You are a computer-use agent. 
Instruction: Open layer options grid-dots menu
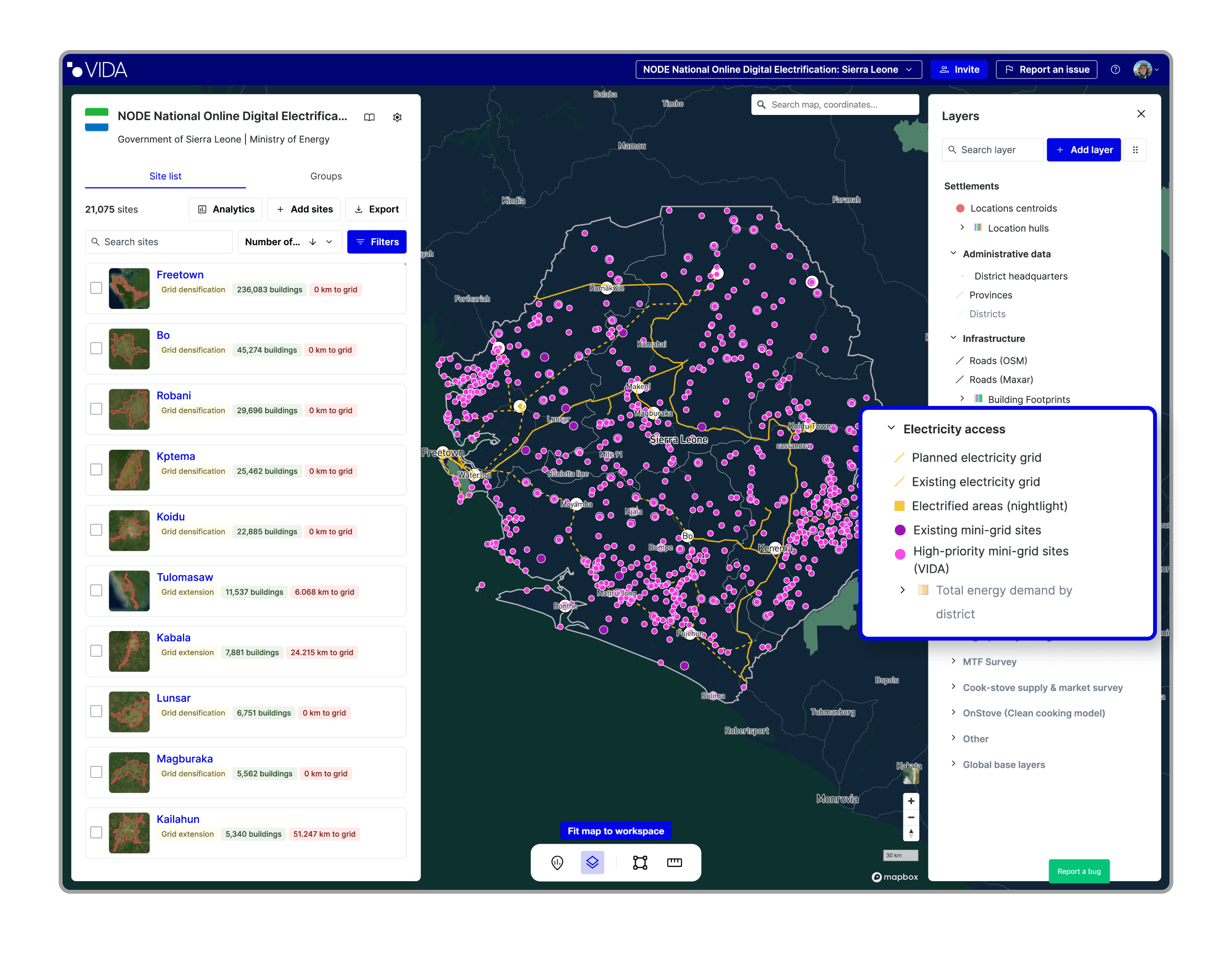click(x=1135, y=150)
